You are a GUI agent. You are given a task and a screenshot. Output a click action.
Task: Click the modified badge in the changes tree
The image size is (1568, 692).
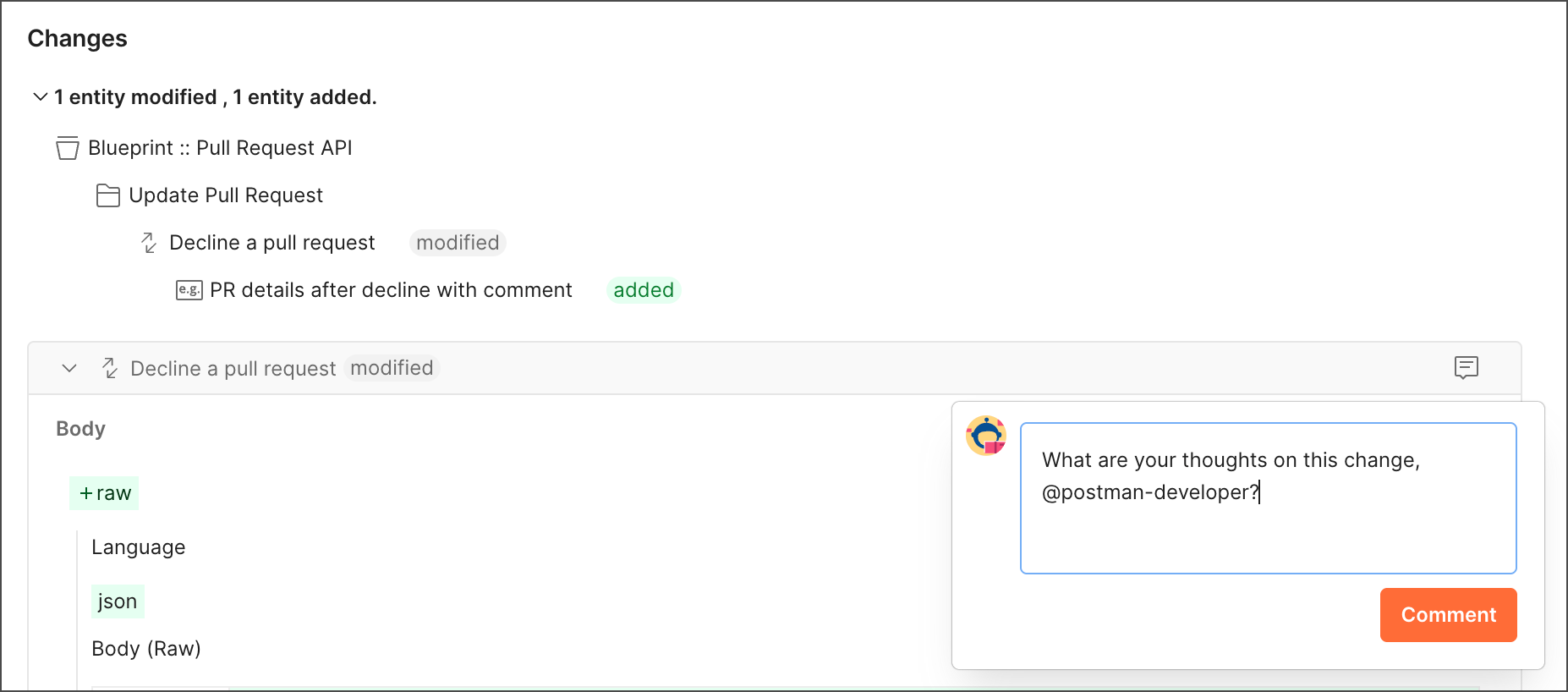coord(458,243)
